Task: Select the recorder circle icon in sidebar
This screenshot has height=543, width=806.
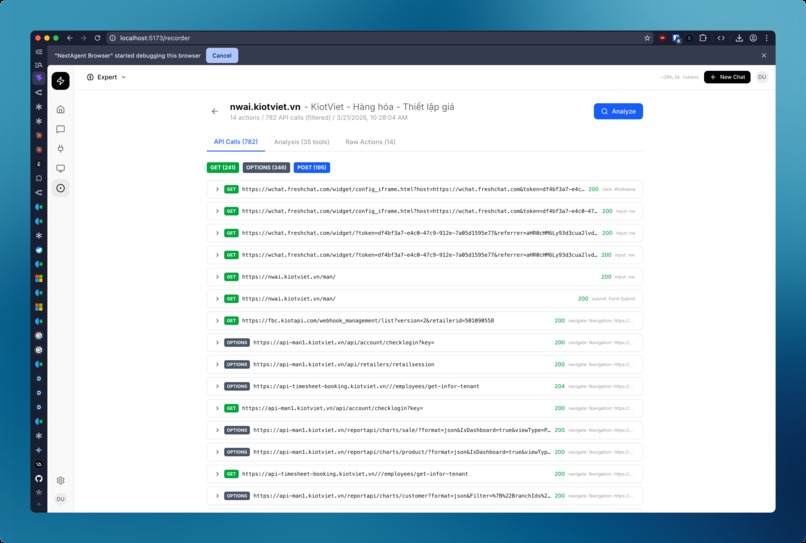Action: coord(61,188)
